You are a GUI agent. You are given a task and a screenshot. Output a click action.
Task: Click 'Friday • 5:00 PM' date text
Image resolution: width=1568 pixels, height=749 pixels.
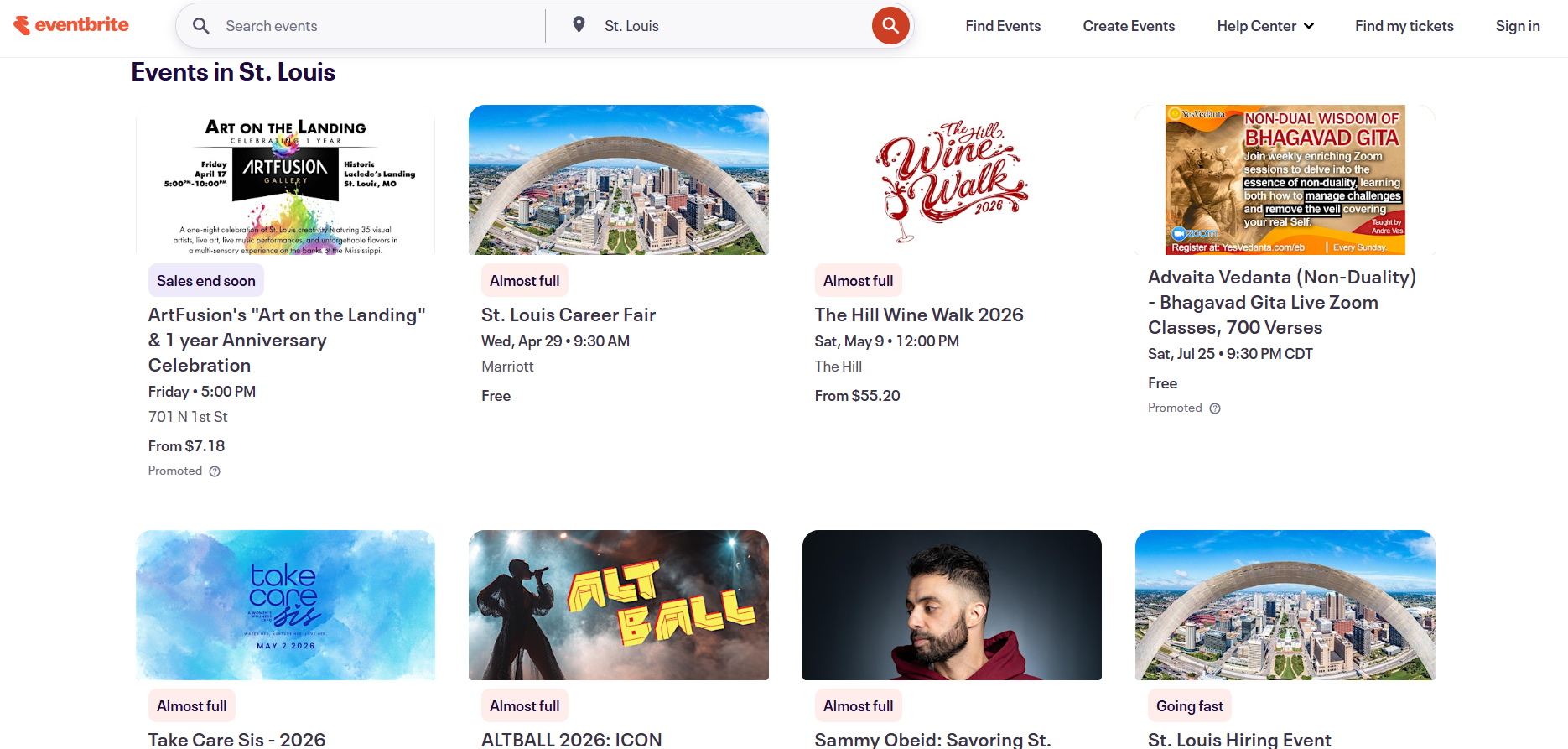[x=202, y=392]
